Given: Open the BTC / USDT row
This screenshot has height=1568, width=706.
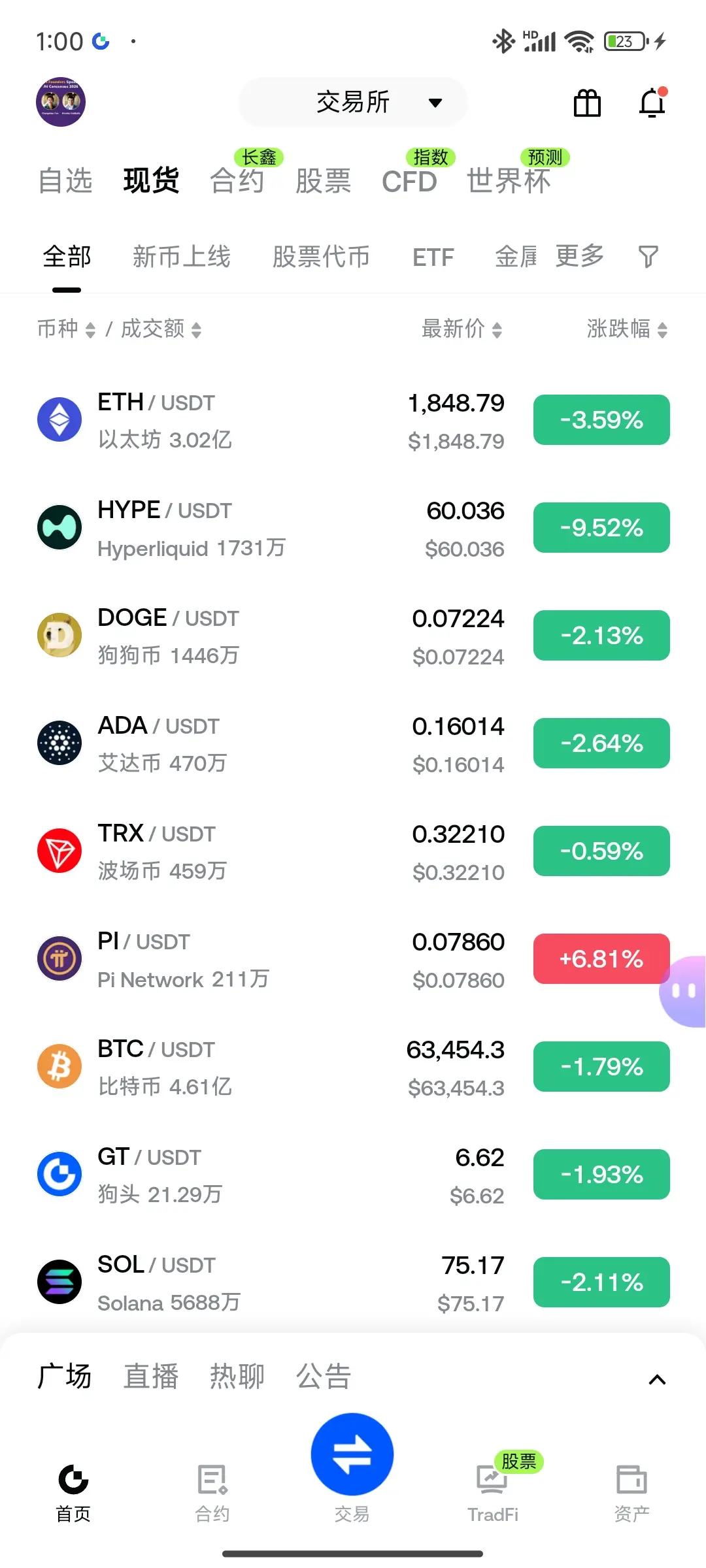Looking at the screenshot, I should pos(353,1067).
